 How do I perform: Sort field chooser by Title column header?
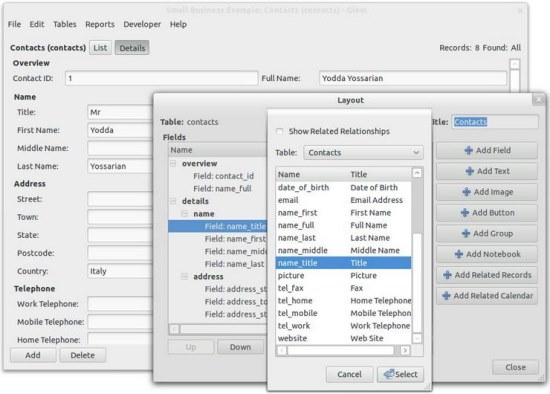pyautogui.click(x=380, y=174)
